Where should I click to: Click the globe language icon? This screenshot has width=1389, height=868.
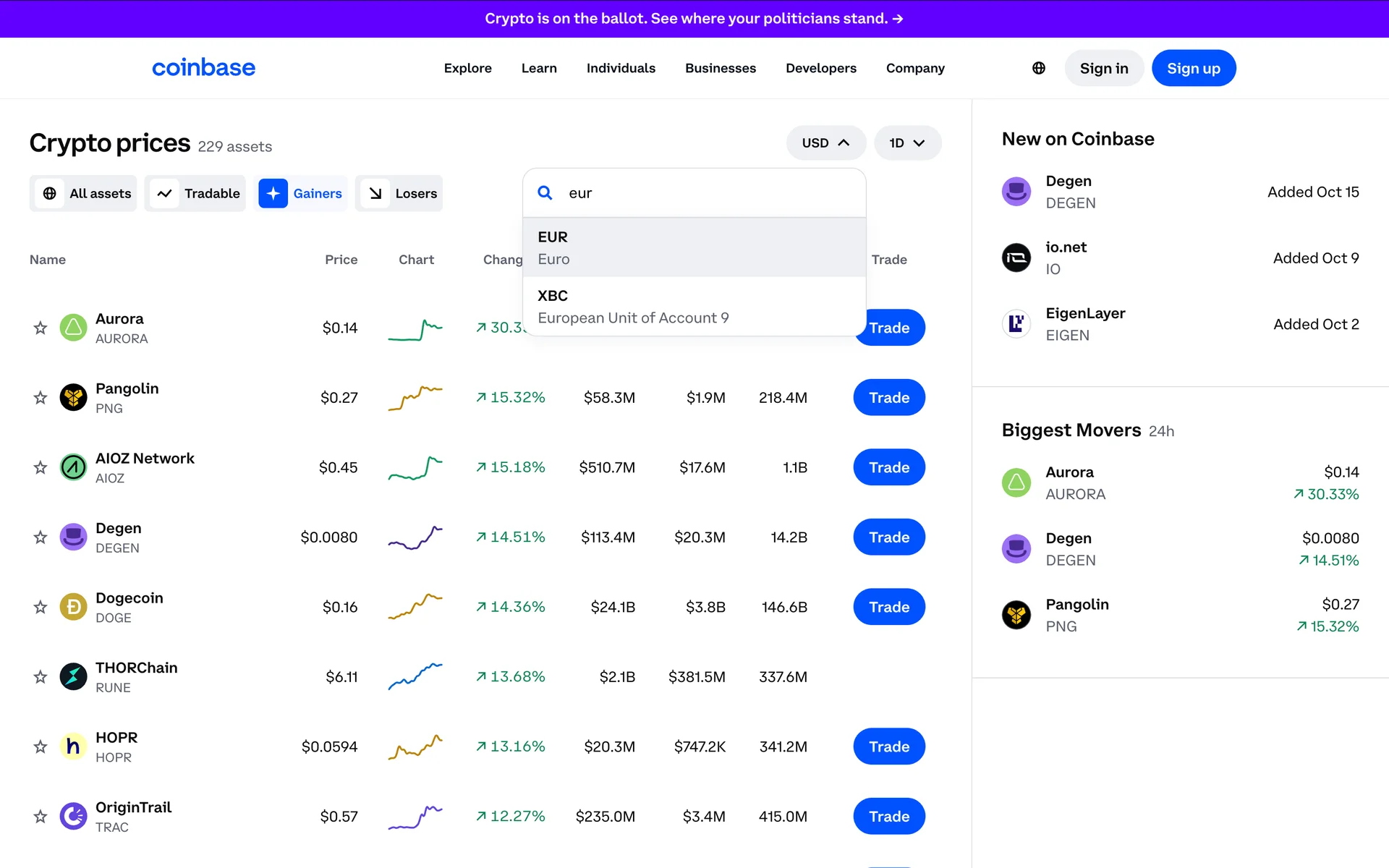pyautogui.click(x=1038, y=68)
